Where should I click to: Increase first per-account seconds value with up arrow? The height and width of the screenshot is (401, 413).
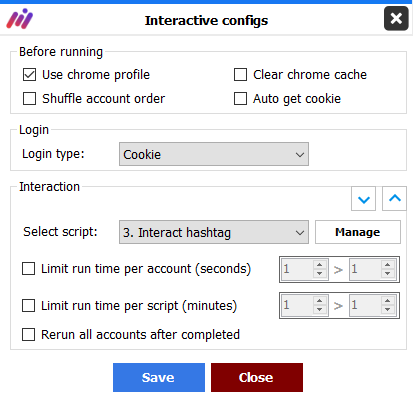coord(319,265)
